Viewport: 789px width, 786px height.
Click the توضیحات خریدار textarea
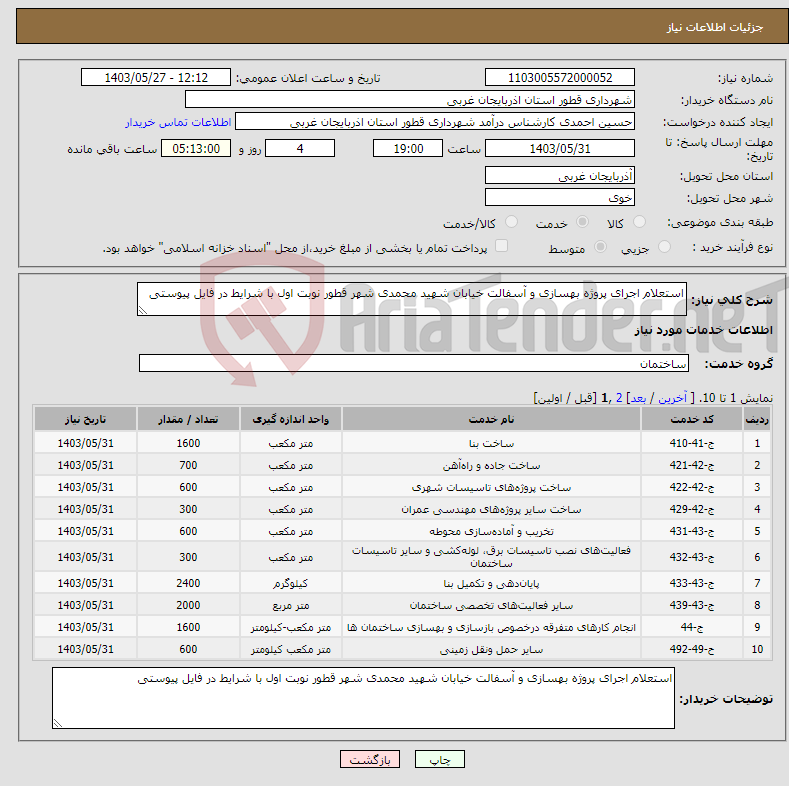363,698
